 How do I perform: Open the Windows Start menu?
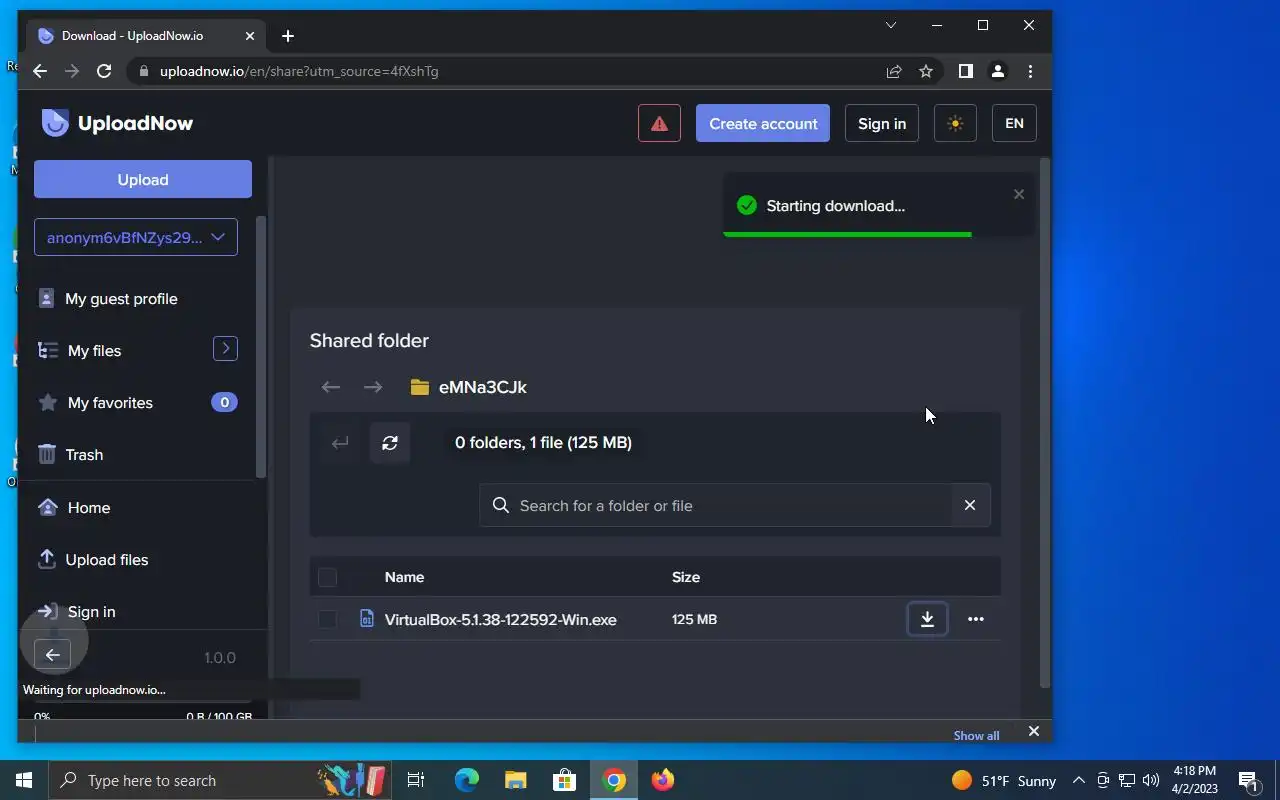pos(24,780)
